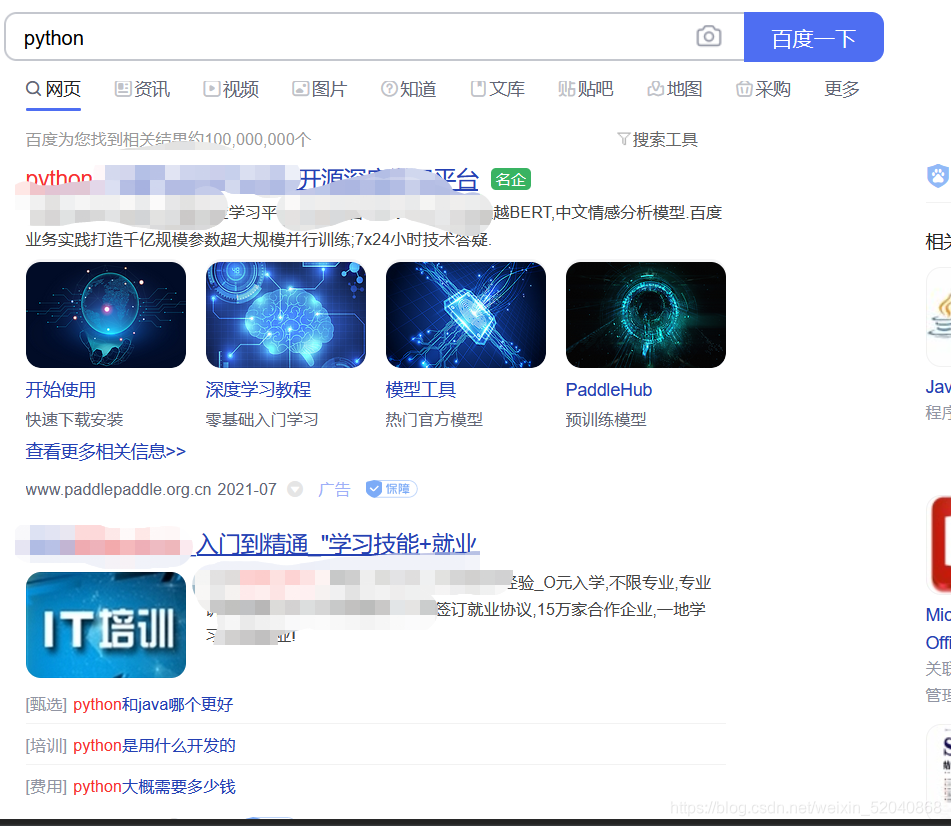The width and height of the screenshot is (951, 826).
Task: Switch to the 地图 tab
Action: (675, 89)
